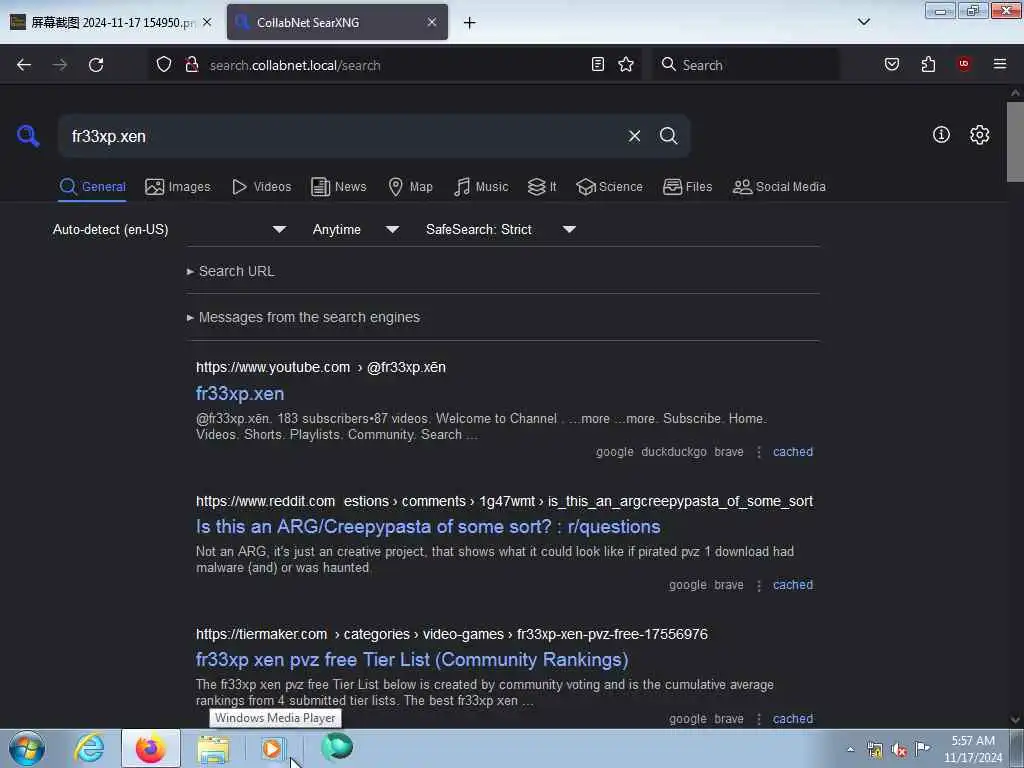
Task: Click the taskbar clock 5:57 AM
Action: (x=972, y=749)
